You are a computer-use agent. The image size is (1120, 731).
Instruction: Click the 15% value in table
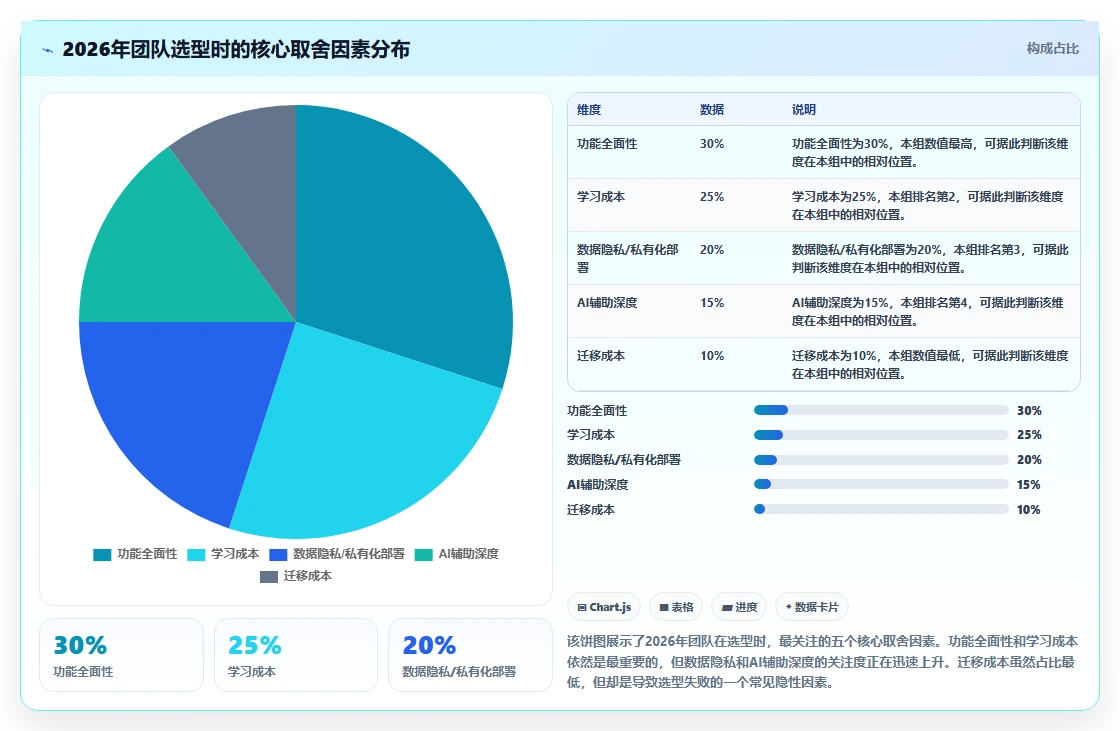click(711, 303)
